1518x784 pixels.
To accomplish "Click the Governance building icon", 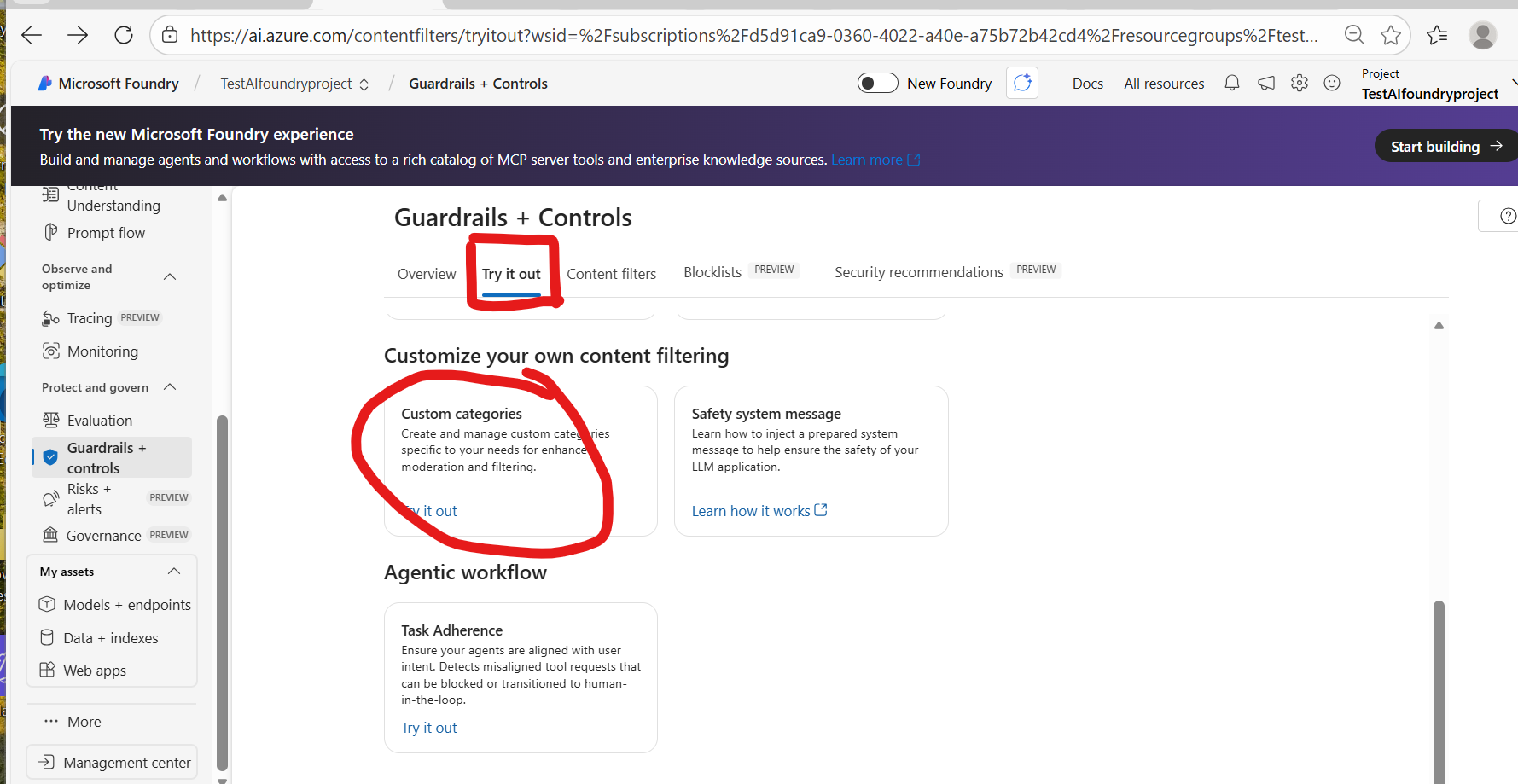I will point(51,535).
